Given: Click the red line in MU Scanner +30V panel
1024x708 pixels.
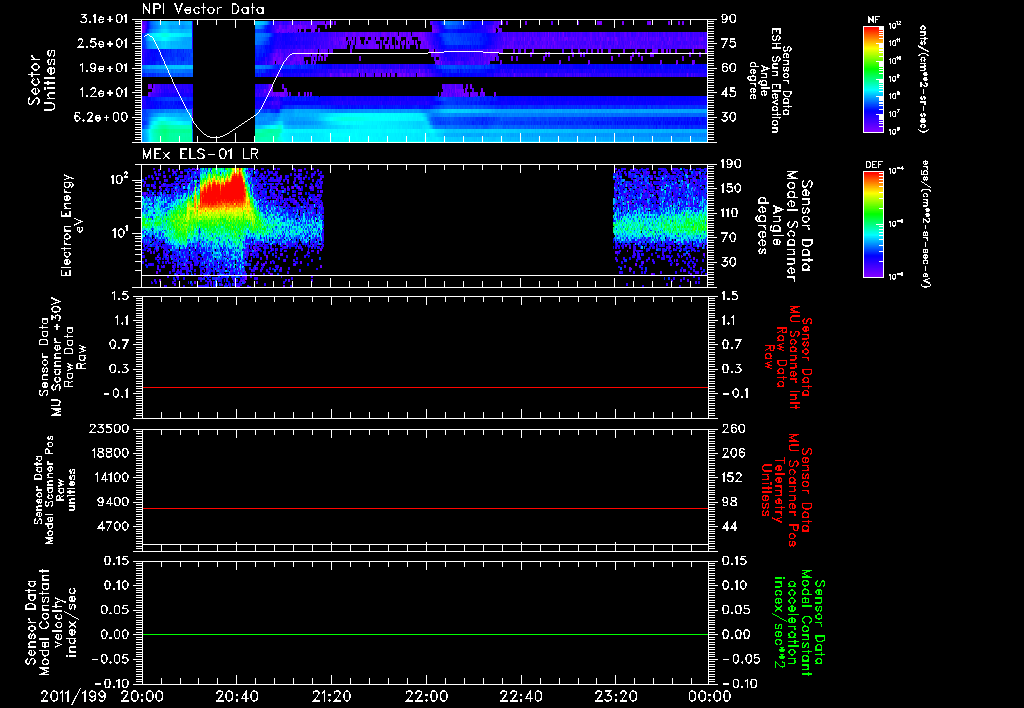Looking at the screenshot, I should (425, 387).
